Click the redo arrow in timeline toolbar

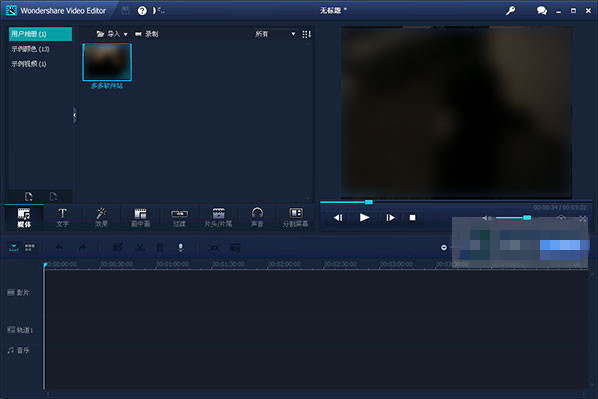click(82, 248)
